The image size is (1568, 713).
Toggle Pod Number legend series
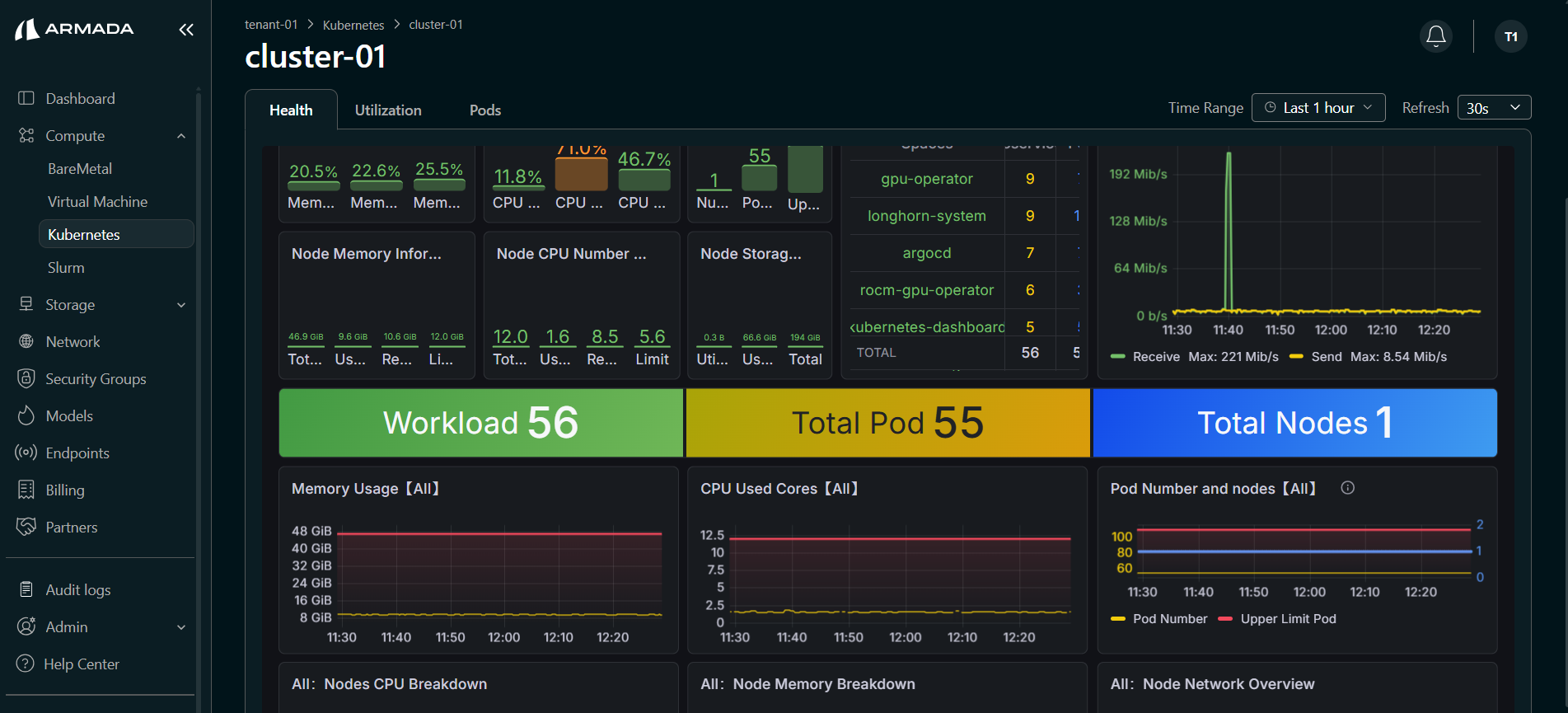pos(1170,618)
